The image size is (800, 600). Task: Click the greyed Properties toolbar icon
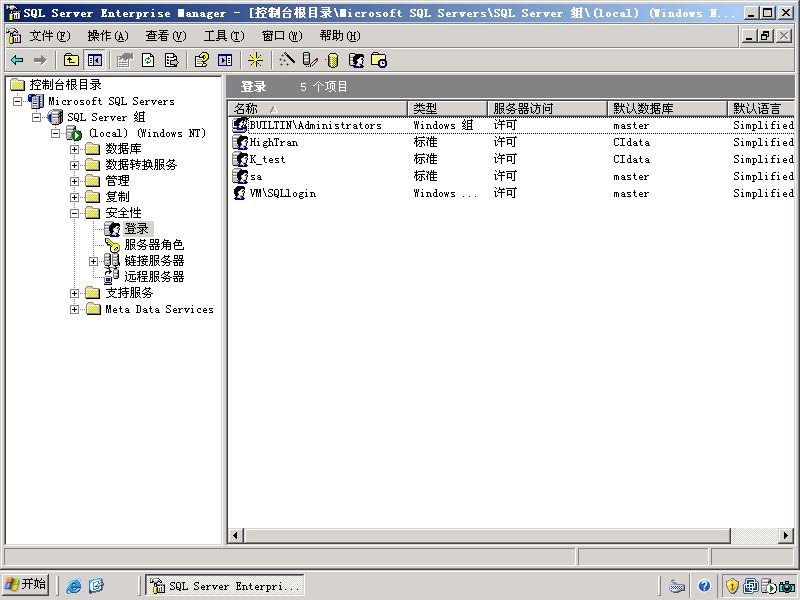coord(124,60)
